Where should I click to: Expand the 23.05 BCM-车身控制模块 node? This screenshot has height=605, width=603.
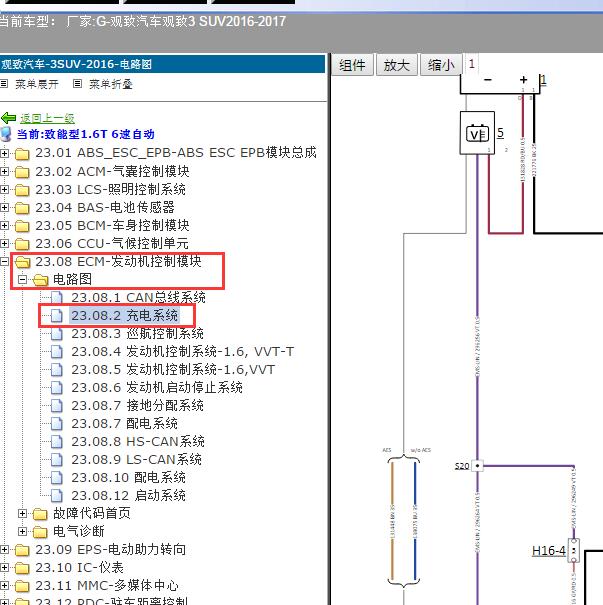point(4,226)
